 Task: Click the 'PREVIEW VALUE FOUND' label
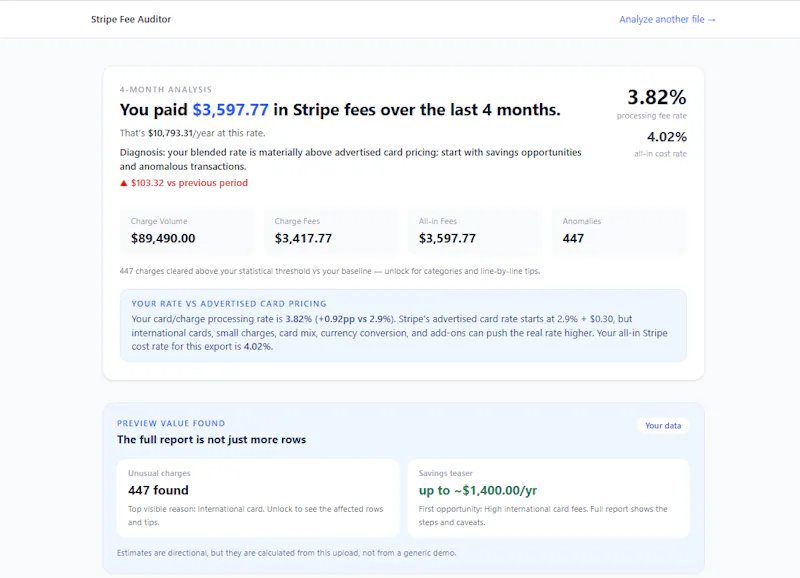coord(171,423)
